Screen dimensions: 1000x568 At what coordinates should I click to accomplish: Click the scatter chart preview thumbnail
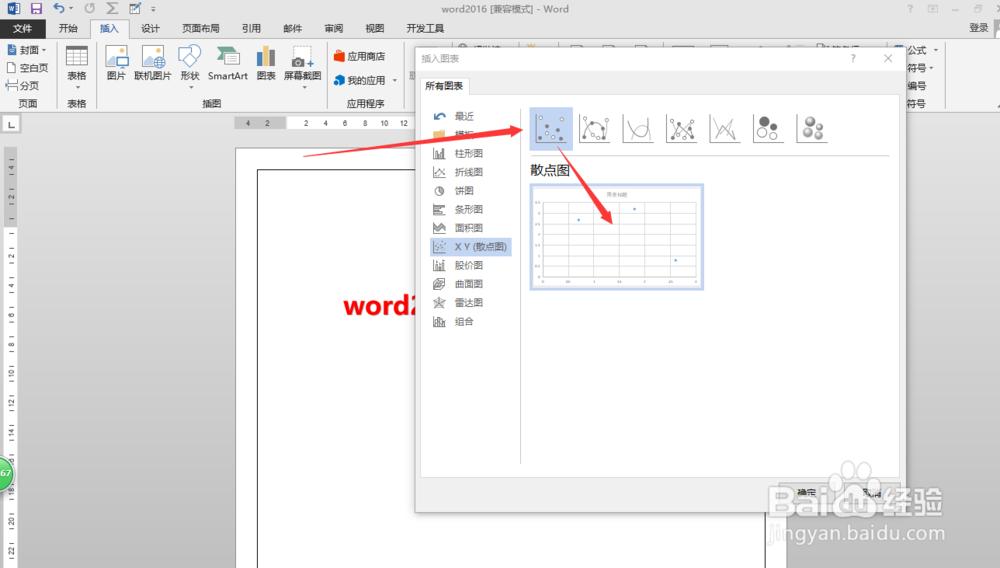[617, 237]
